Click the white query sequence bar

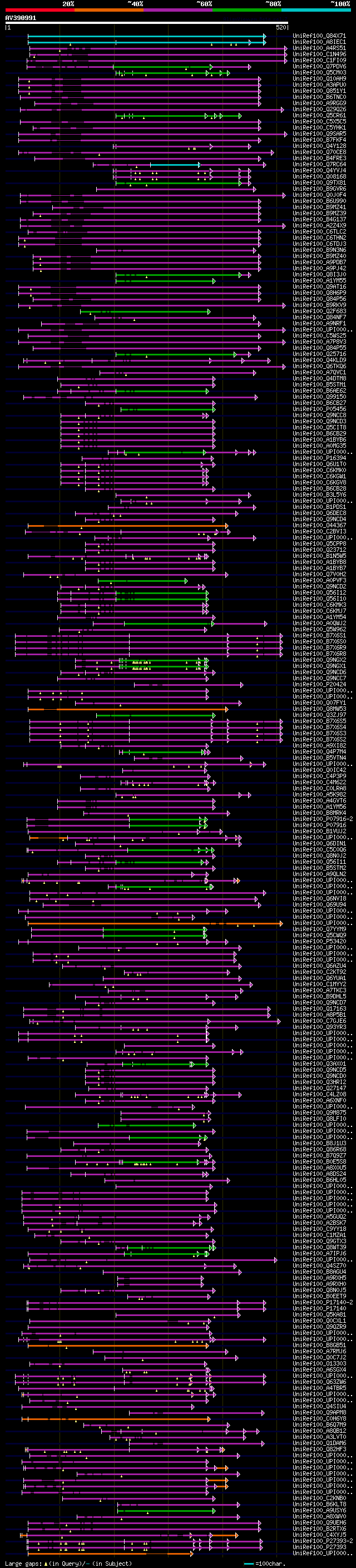(x=147, y=23)
